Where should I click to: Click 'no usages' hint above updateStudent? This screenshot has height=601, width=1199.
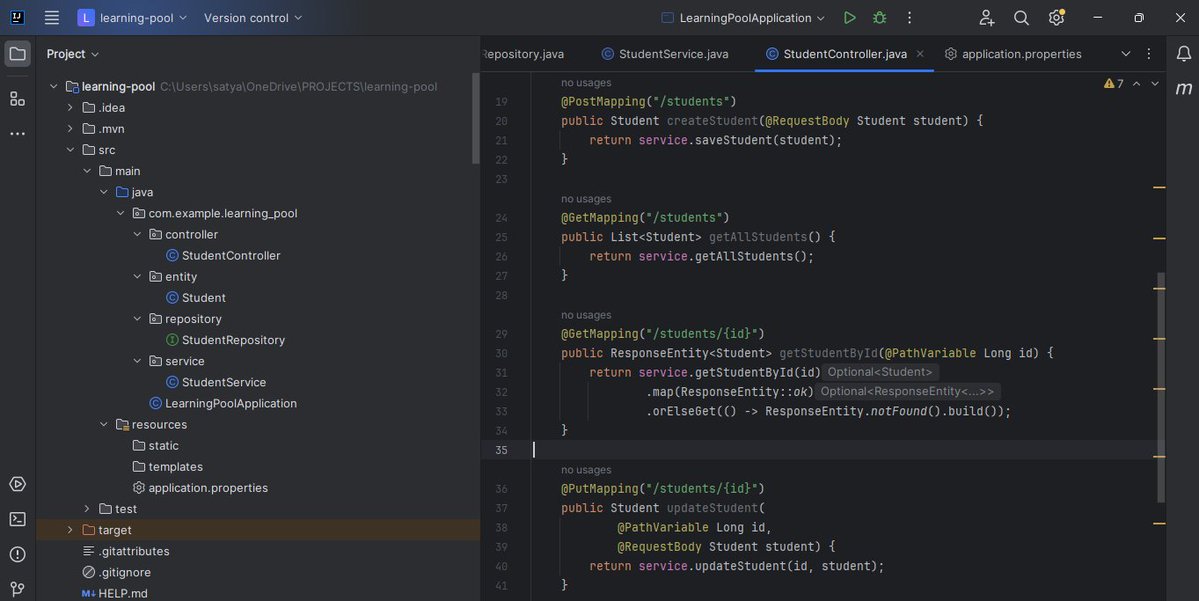pyautogui.click(x=586, y=469)
